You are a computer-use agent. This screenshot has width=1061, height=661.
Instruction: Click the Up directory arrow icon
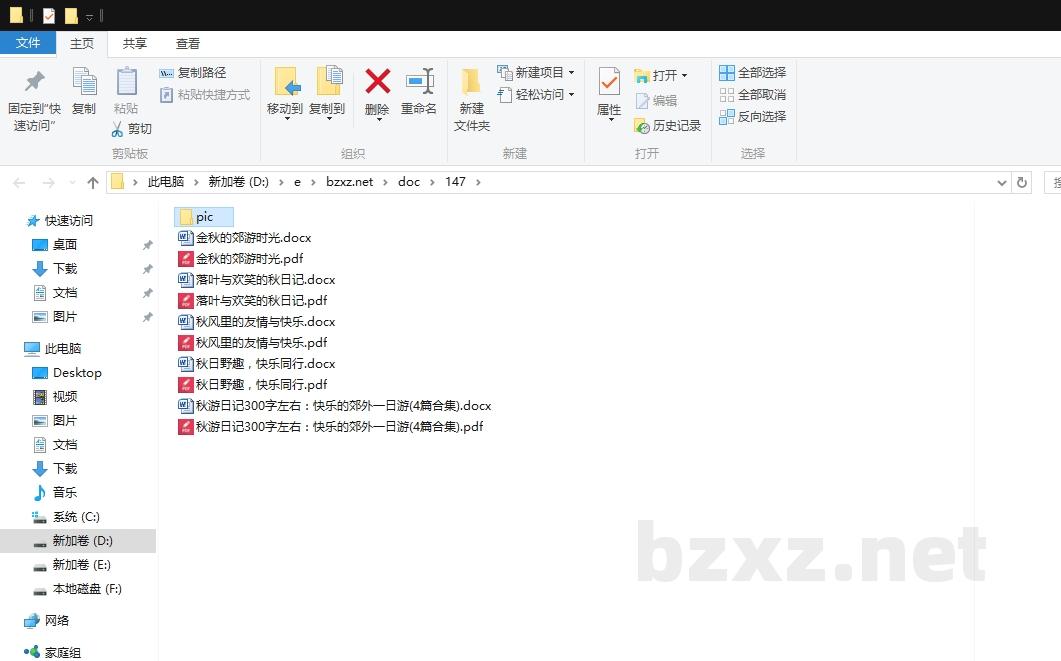[x=93, y=182]
